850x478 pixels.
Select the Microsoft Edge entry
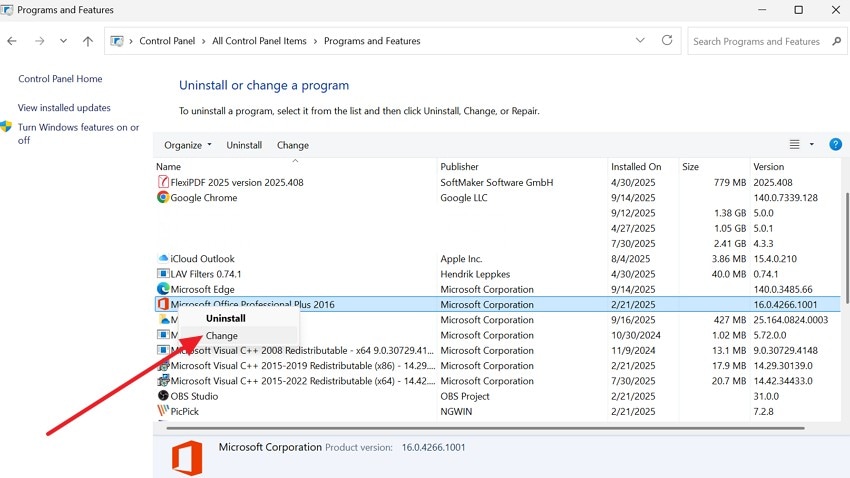[202, 289]
